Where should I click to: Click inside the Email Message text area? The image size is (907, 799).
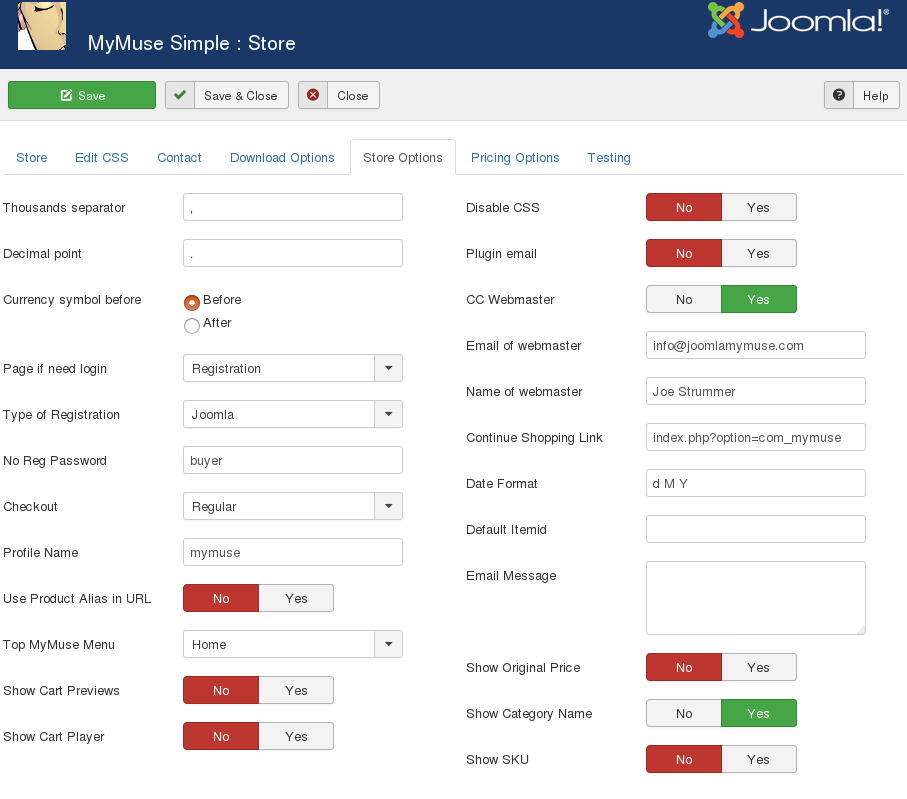click(755, 598)
